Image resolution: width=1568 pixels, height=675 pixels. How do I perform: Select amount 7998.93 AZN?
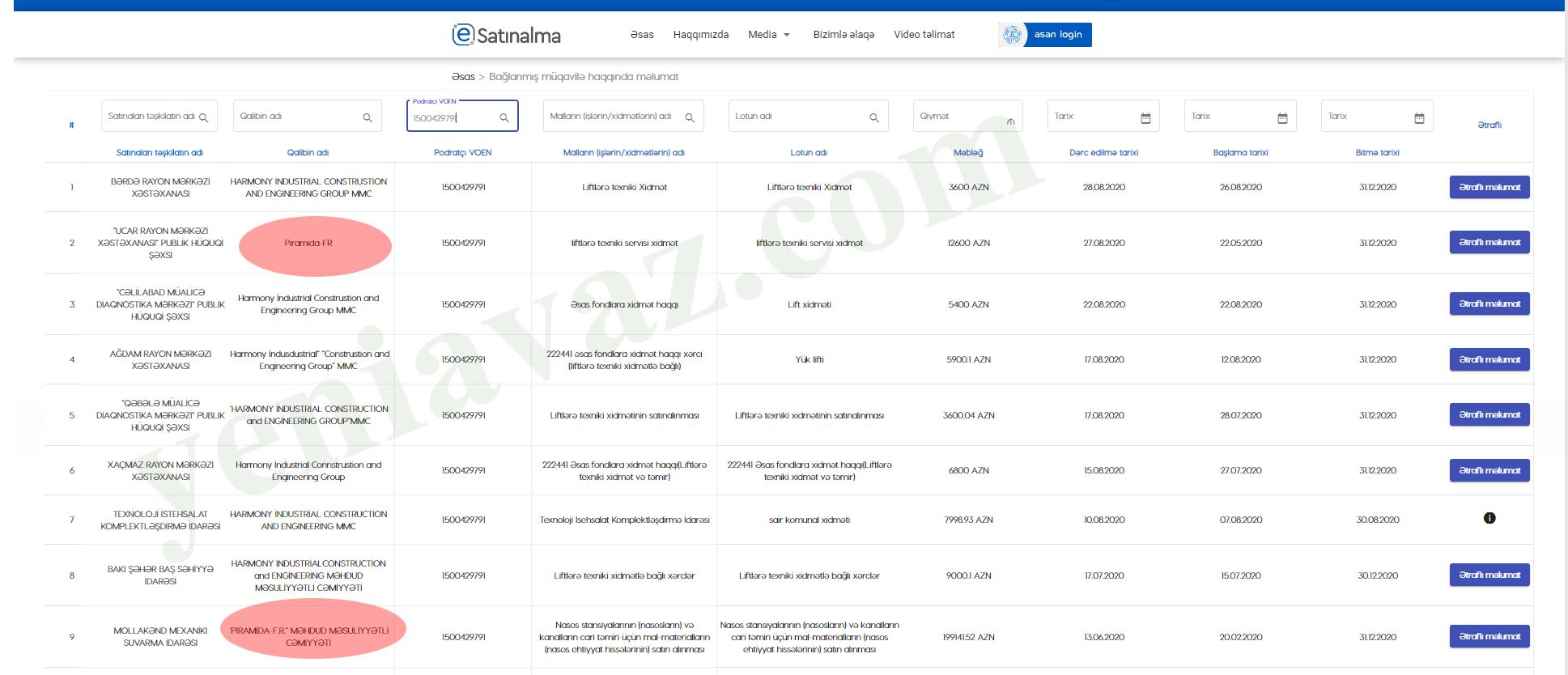point(968,520)
